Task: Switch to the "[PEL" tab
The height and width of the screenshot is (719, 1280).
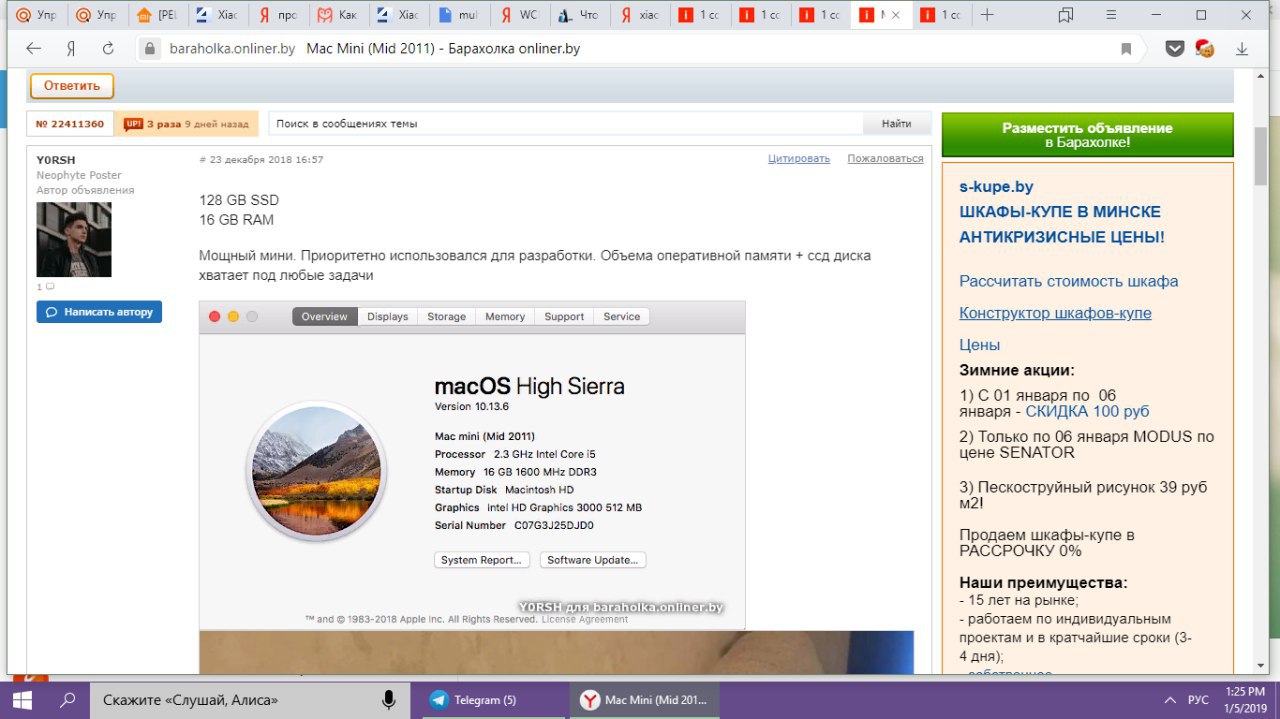Action: [x=158, y=15]
